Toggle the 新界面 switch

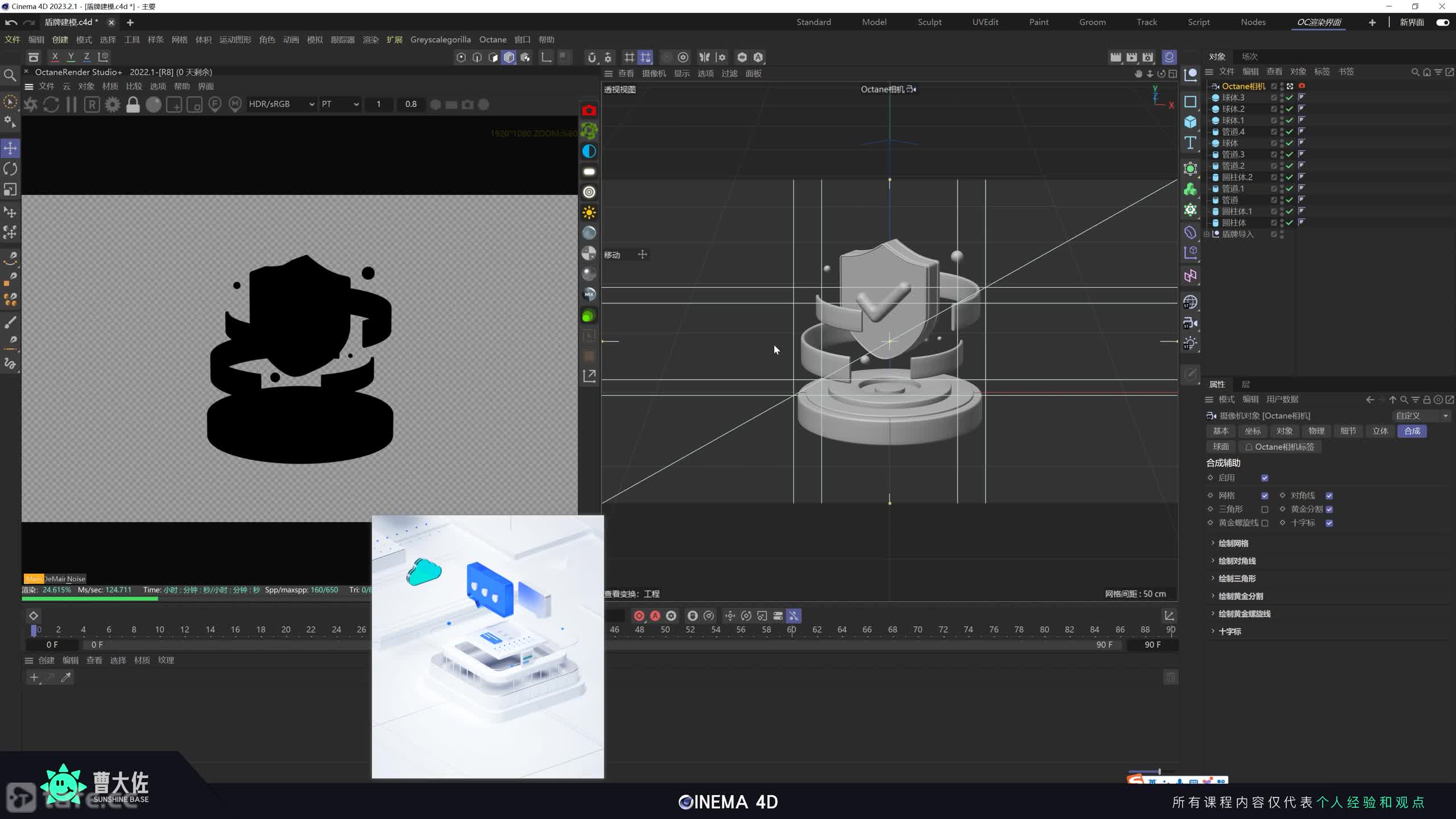pos(1442,22)
